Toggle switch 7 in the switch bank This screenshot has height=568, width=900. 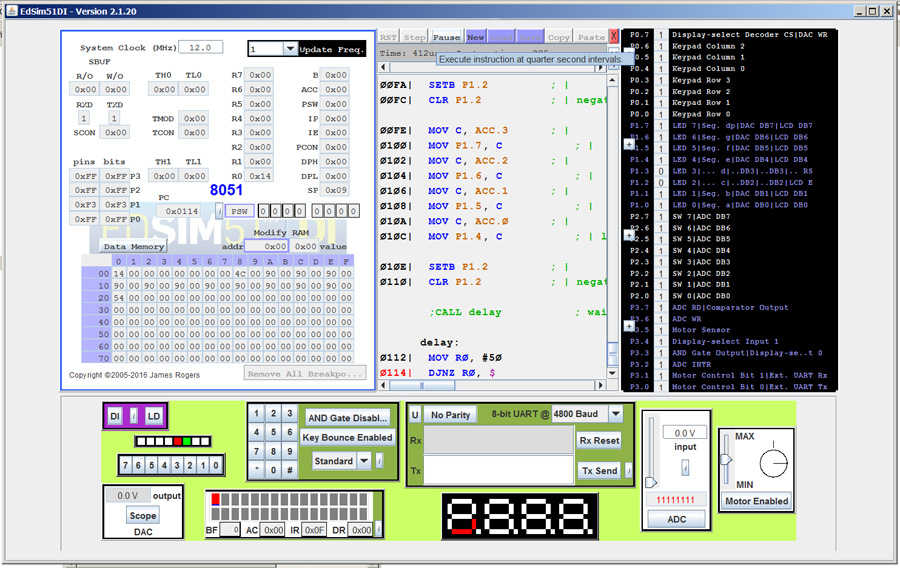point(126,465)
